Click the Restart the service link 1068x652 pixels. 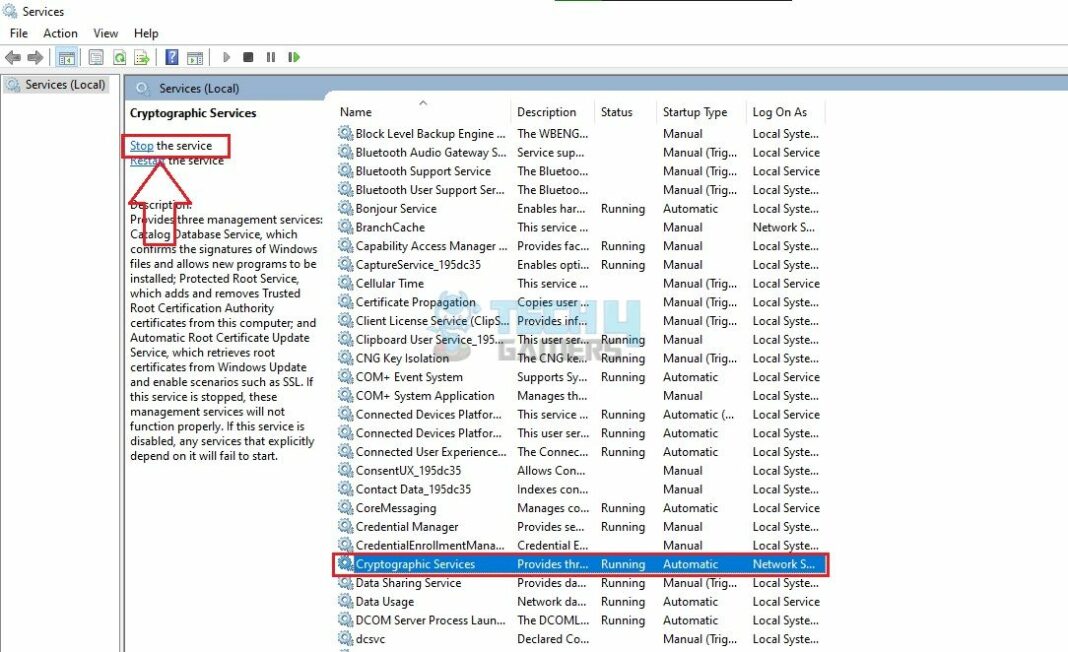tap(148, 160)
